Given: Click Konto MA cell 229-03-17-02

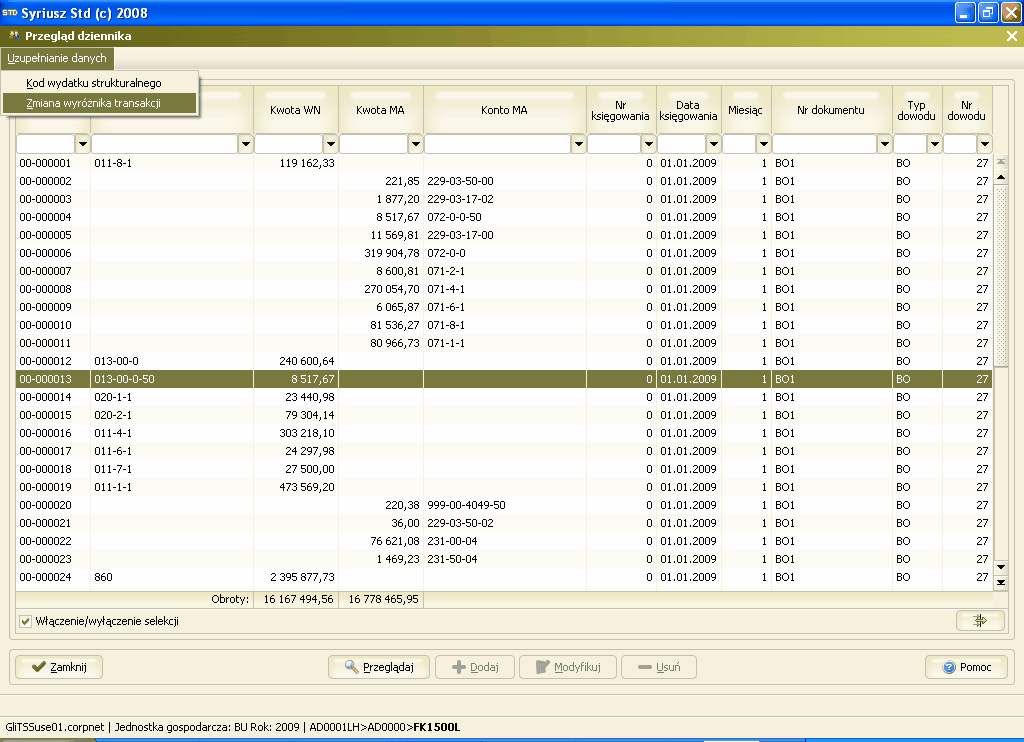Looking at the screenshot, I should tap(460, 199).
